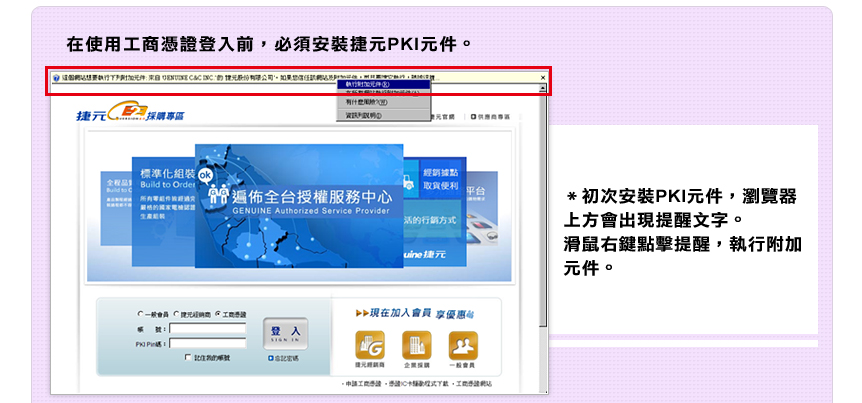Screen dimensions: 862x403
Task: Click the PKI Pin碼 input field
Action: (208, 344)
